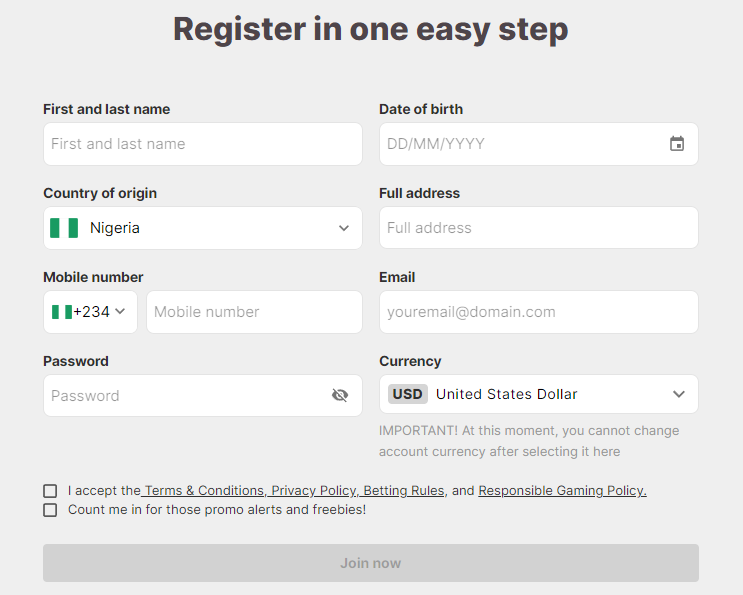Open the Betting Rules link
This screenshot has width=743, height=595.
404,491
